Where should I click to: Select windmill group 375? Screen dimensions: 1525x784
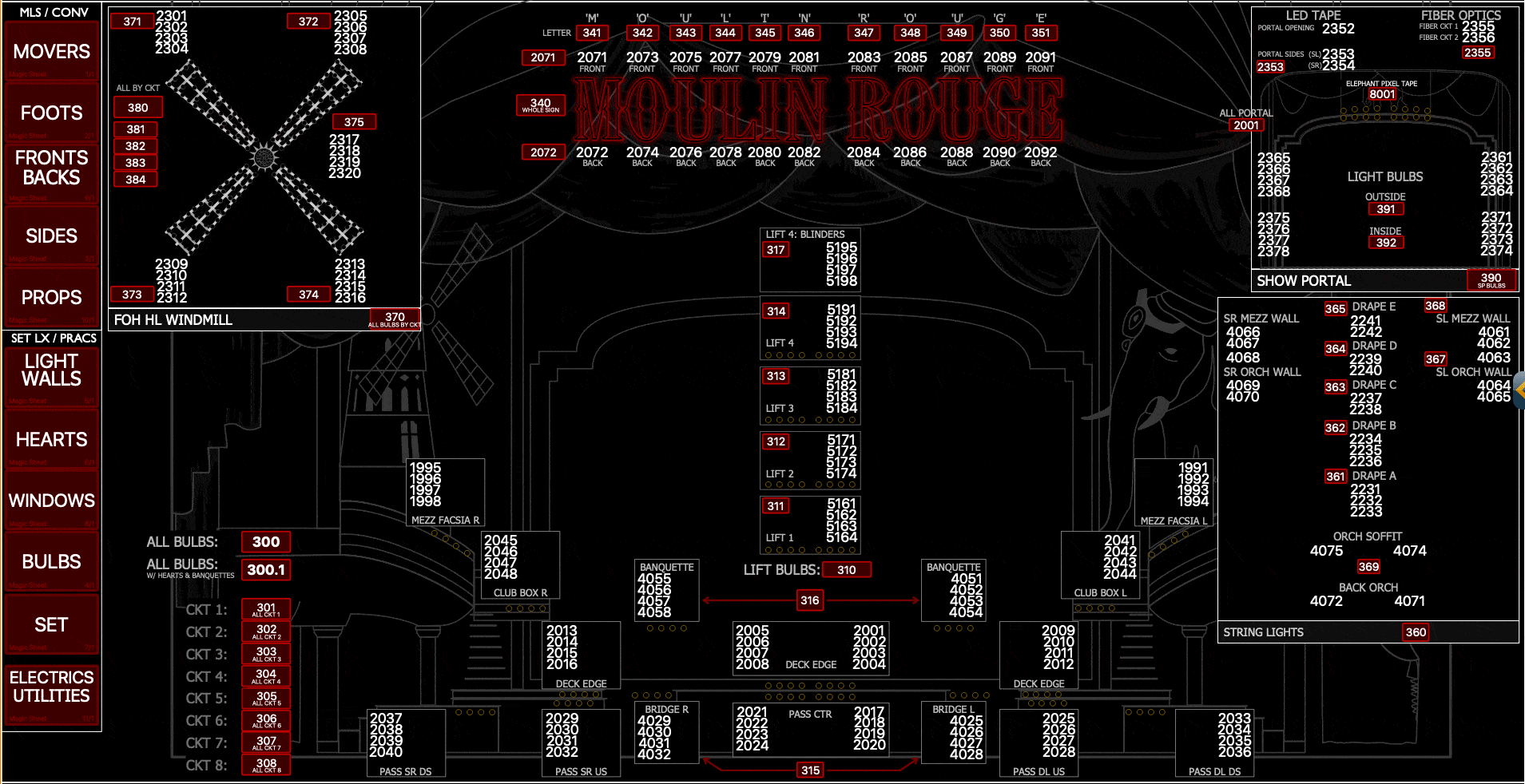tap(354, 122)
